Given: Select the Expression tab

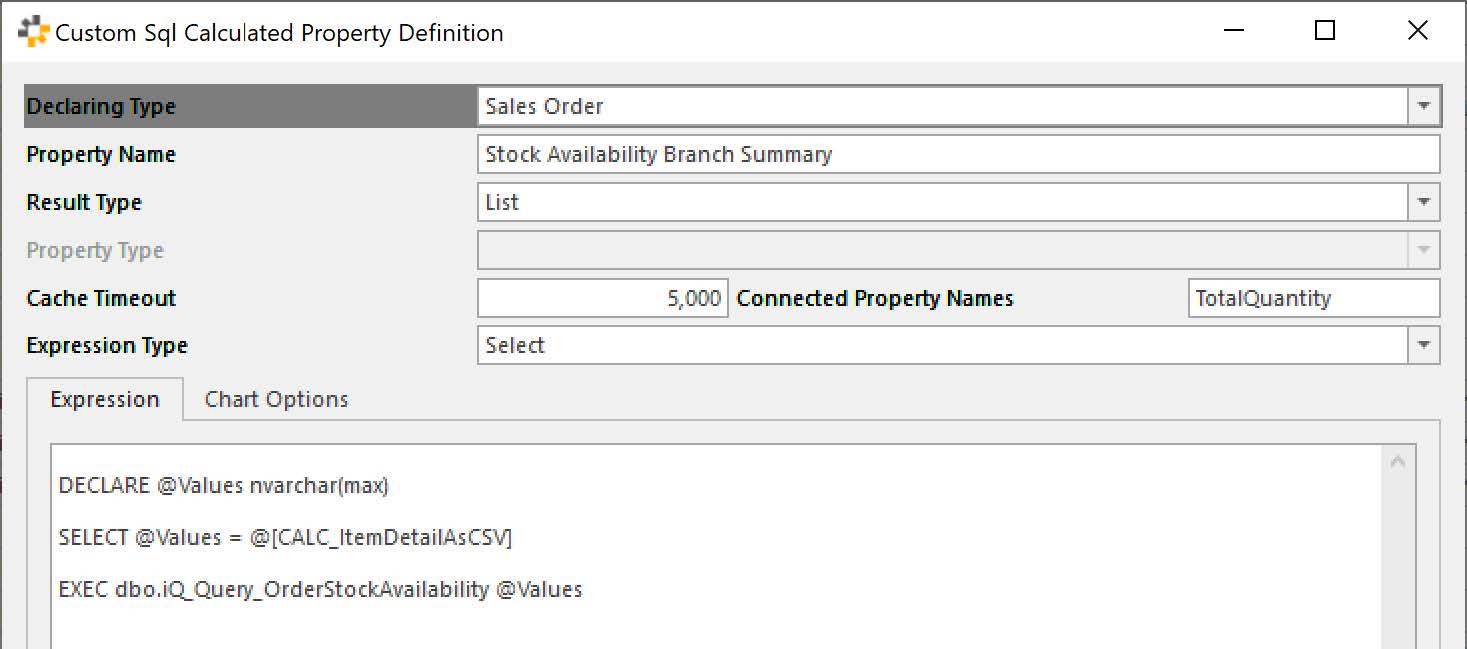Looking at the screenshot, I should [x=104, y=399].
